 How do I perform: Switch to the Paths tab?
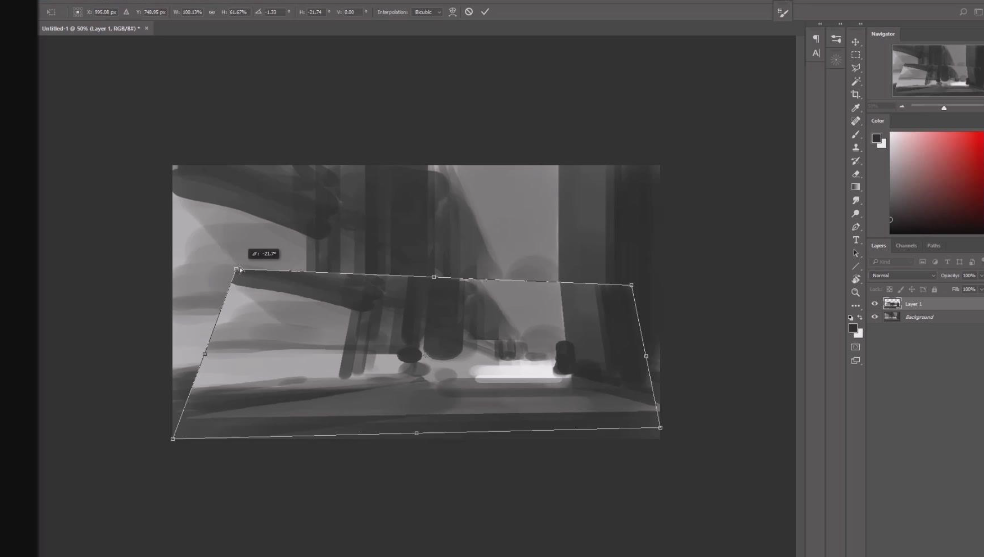(x=933, y=245)
